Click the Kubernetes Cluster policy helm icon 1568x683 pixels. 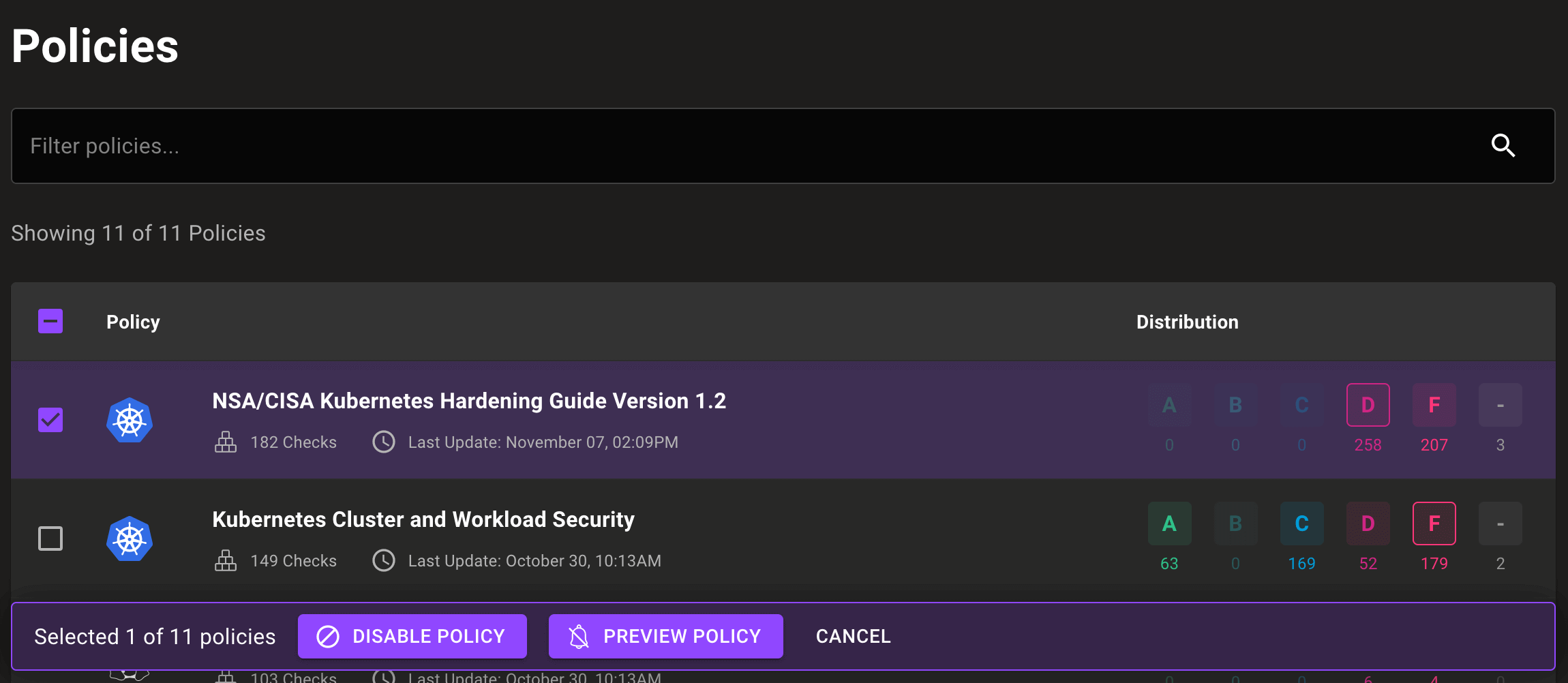click(130, 538)
